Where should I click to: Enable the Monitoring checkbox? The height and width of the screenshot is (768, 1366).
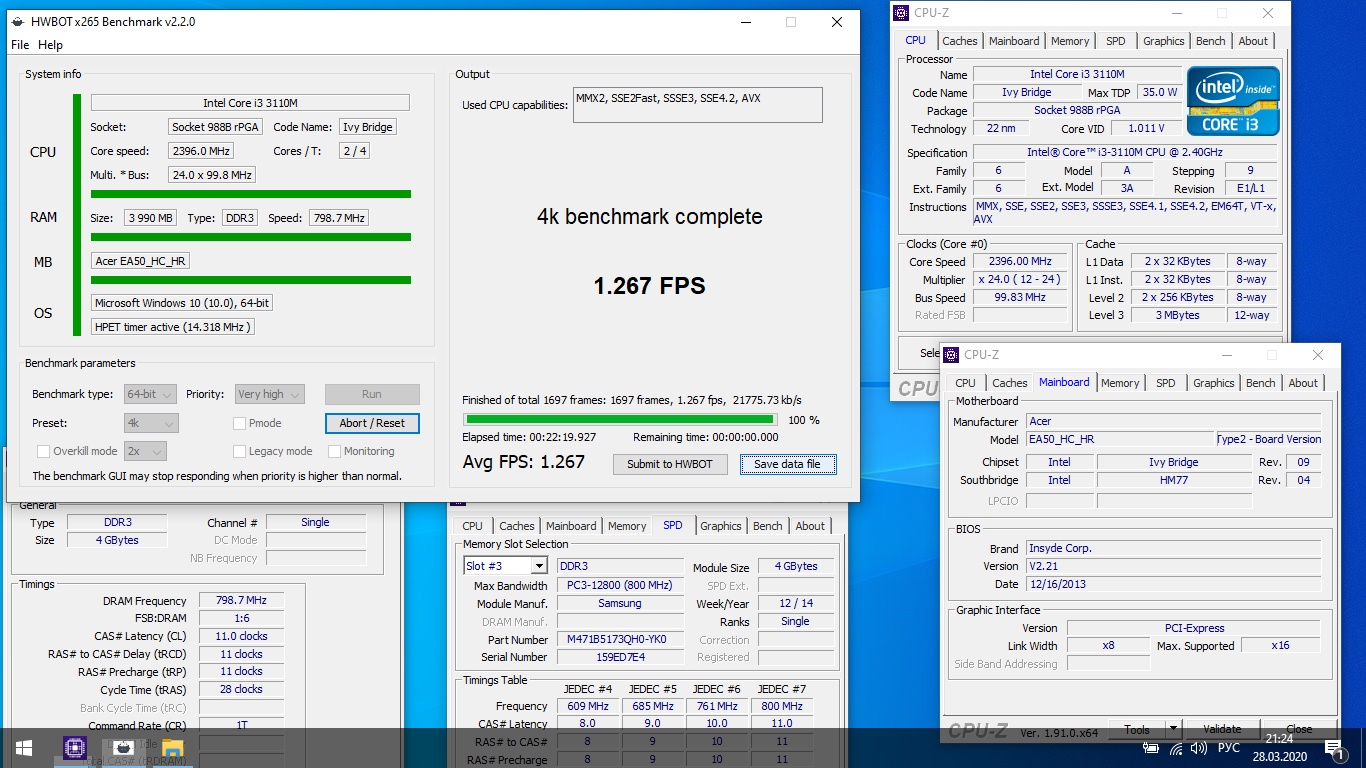tap(334, 451)
